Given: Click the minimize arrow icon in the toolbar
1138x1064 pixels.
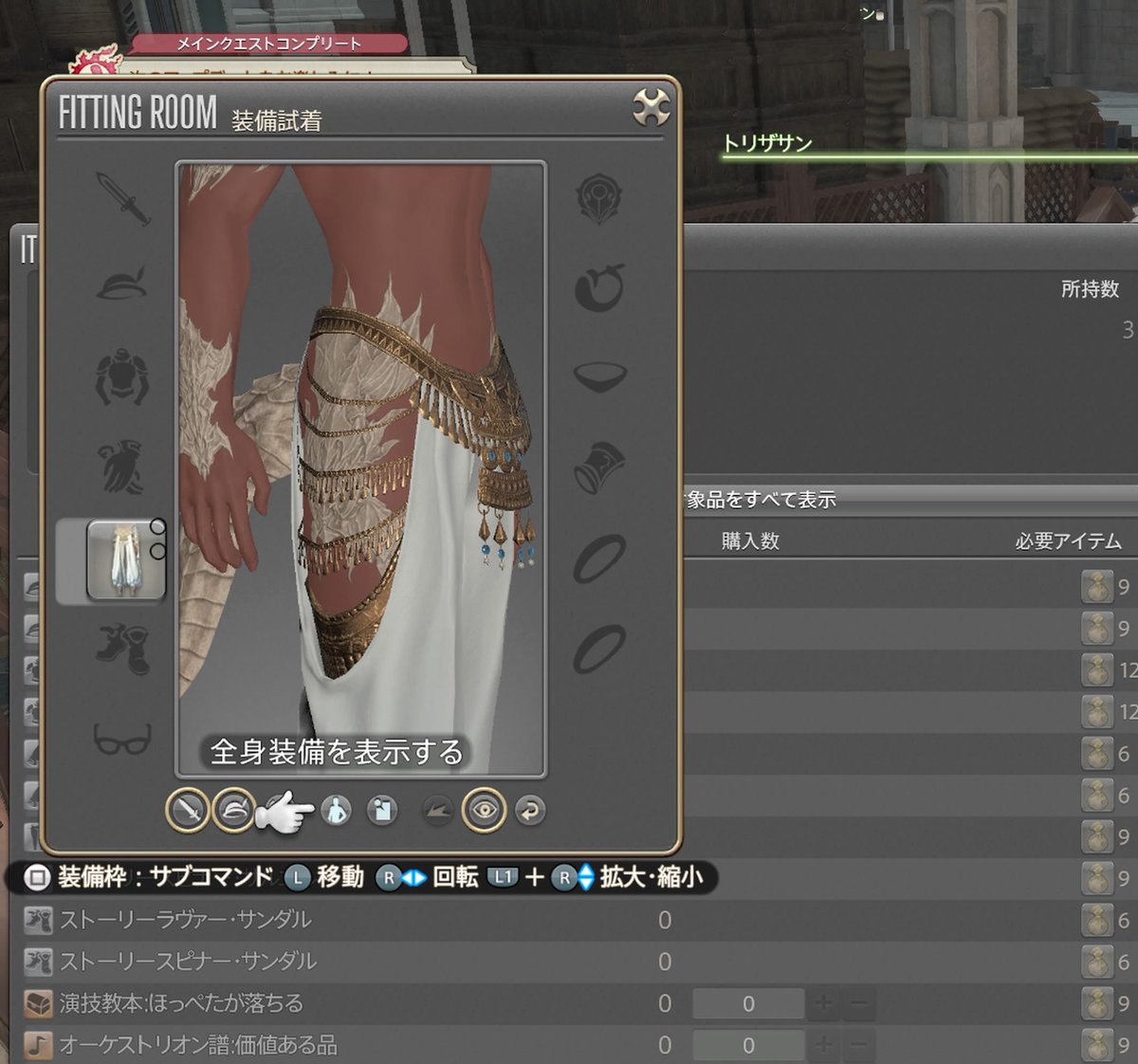Looking at the screenshot, I should [436, 811].
